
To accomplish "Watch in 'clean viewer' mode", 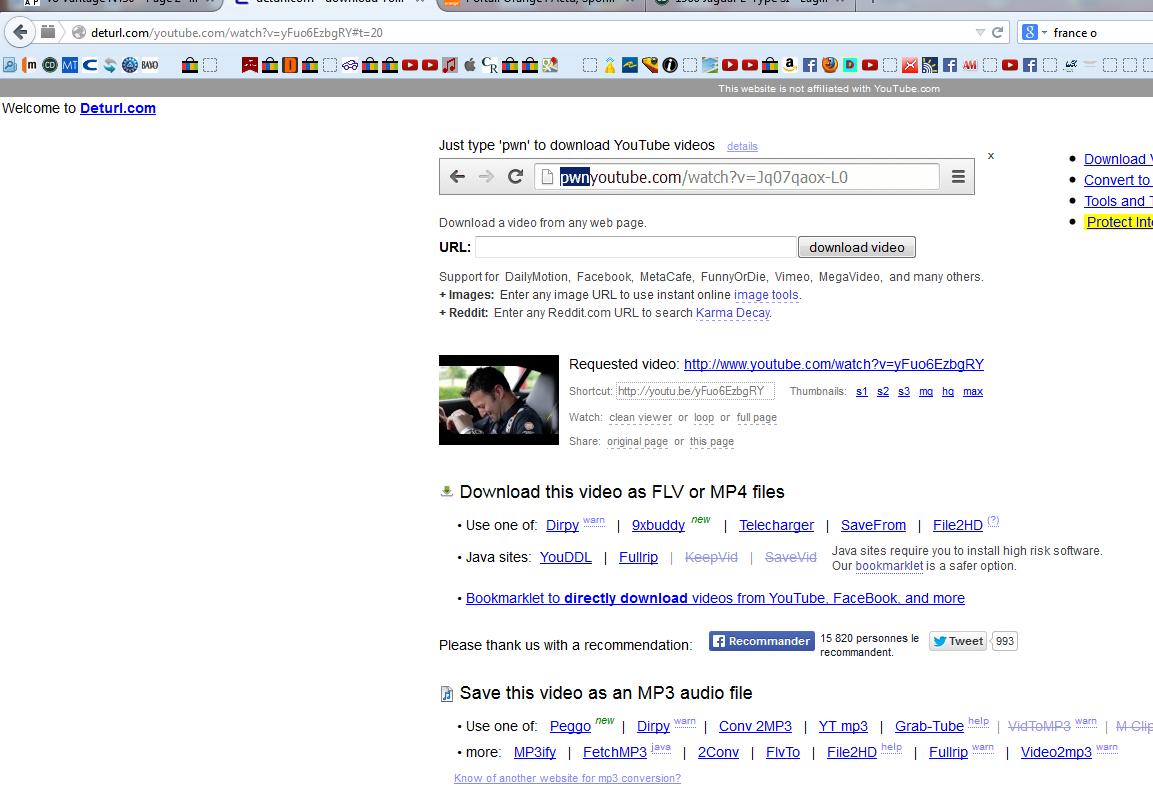I will (640, 418).
